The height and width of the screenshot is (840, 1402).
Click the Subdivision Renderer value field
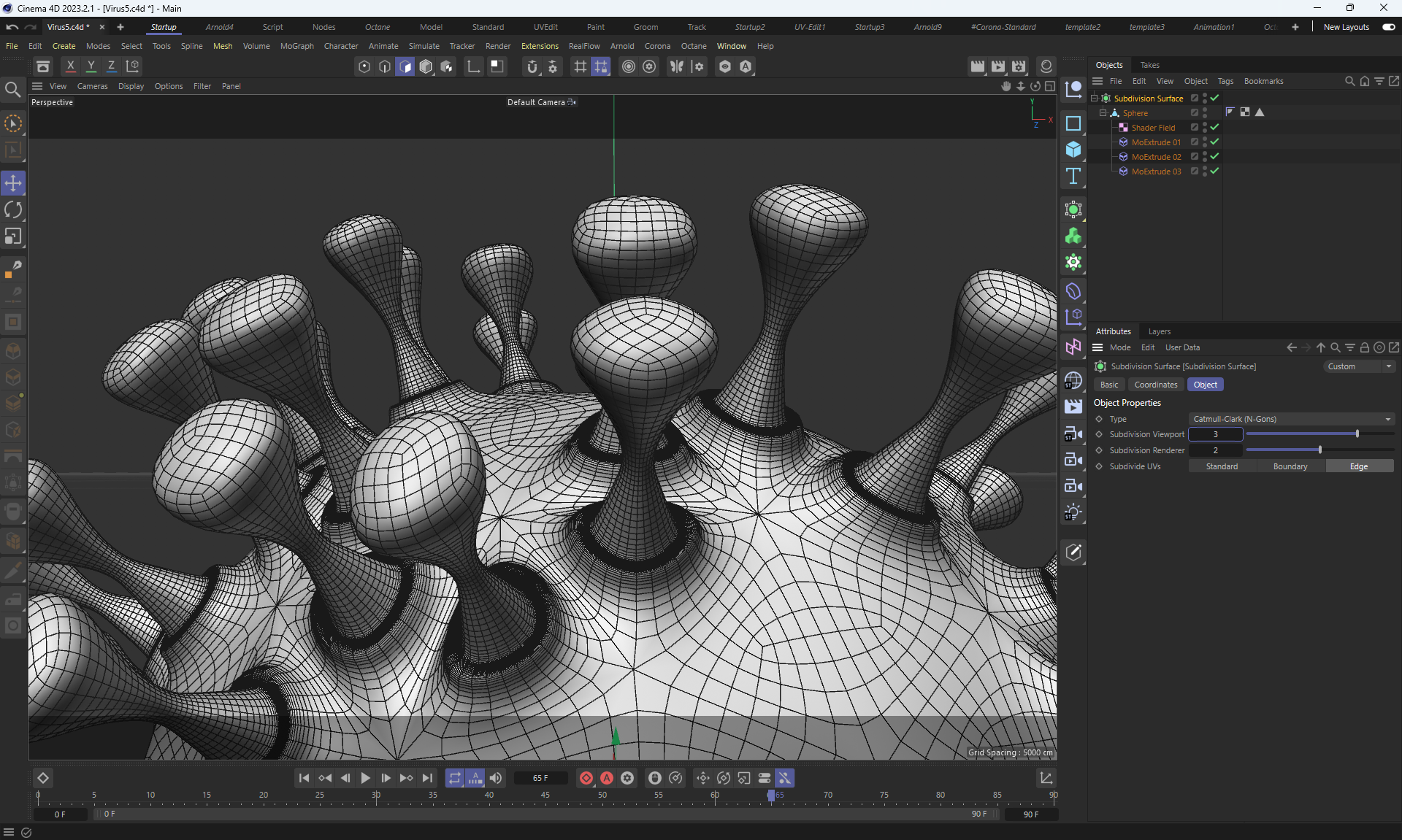pos(1215,450)
